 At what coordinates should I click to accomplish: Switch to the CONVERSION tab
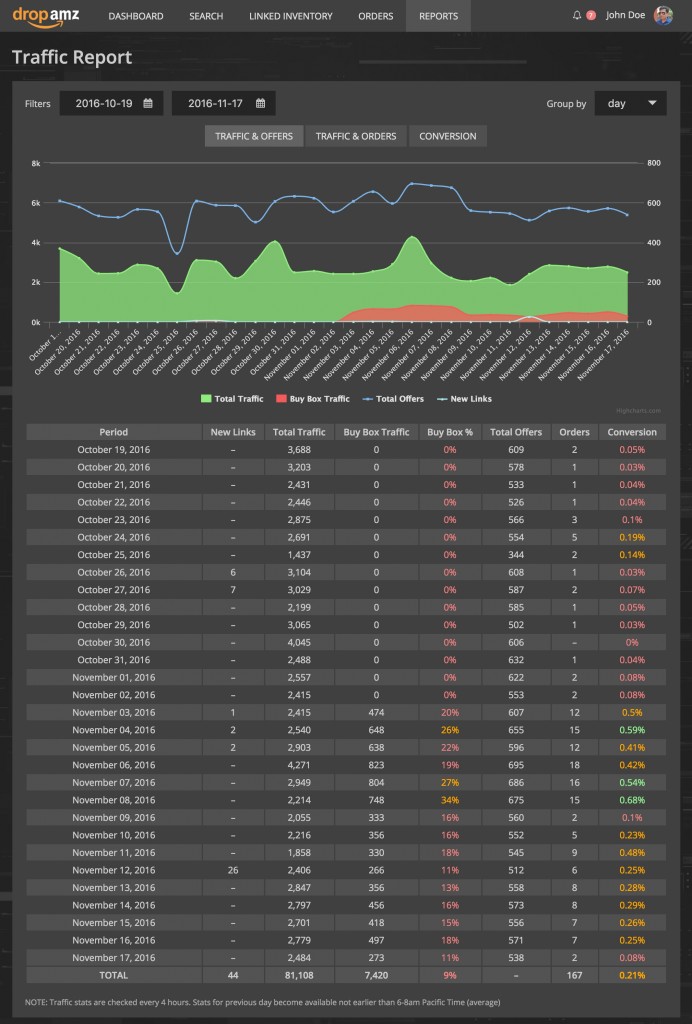(x=448, y=136)
